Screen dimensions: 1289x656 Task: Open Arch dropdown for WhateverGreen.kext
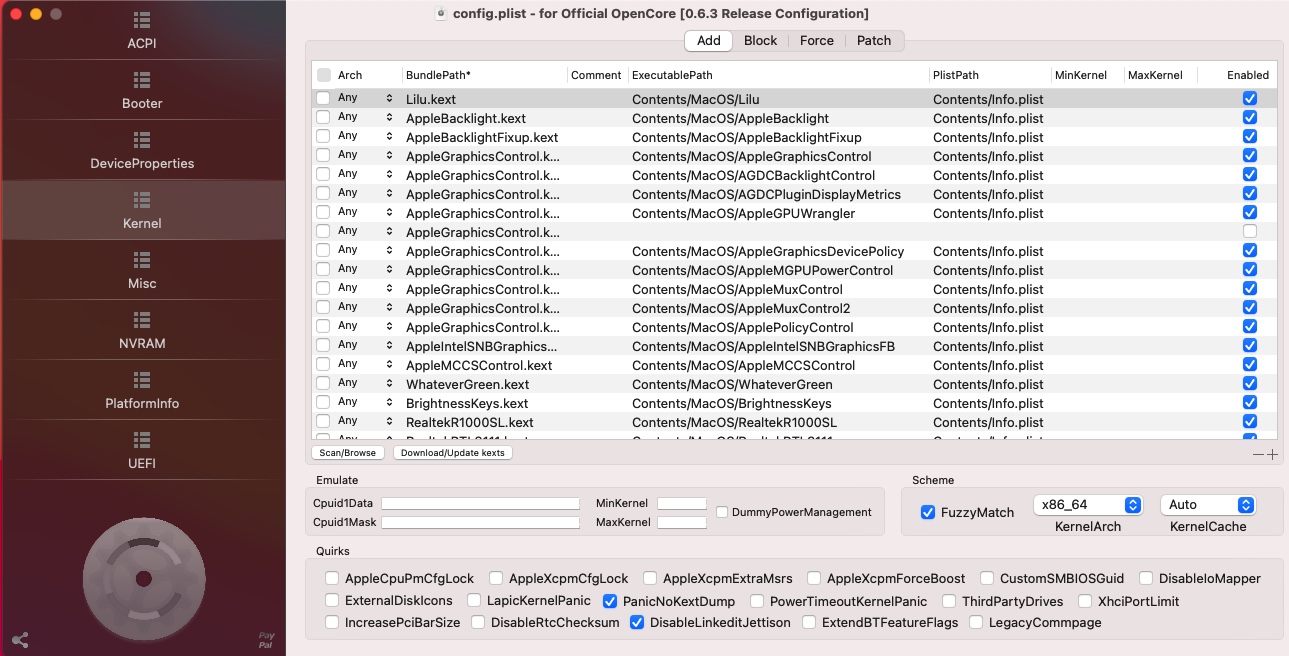click(x=389, y=384)
